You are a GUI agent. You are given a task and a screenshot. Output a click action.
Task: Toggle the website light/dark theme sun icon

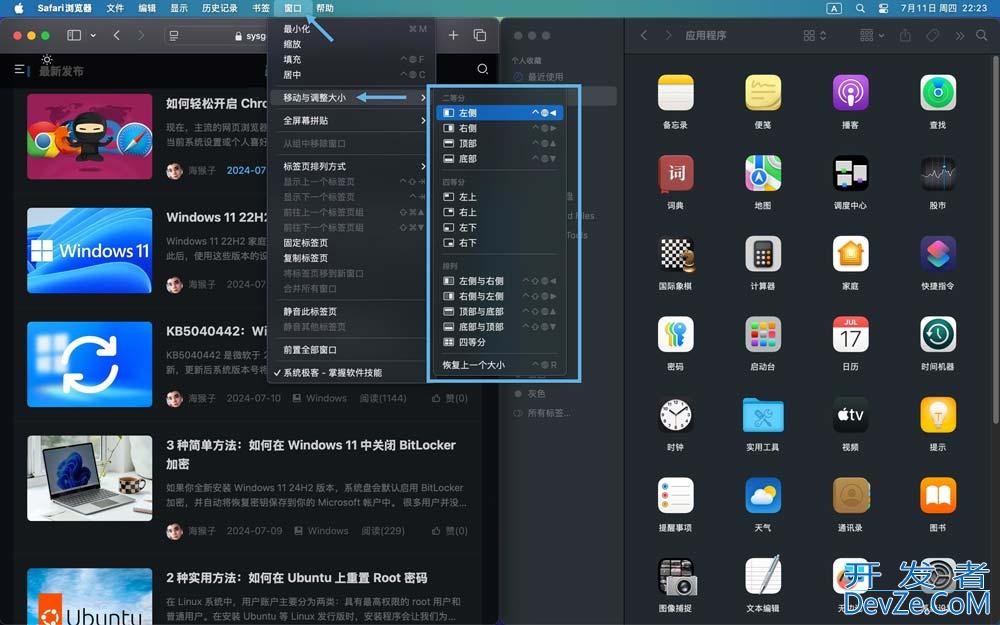point(47,59)
